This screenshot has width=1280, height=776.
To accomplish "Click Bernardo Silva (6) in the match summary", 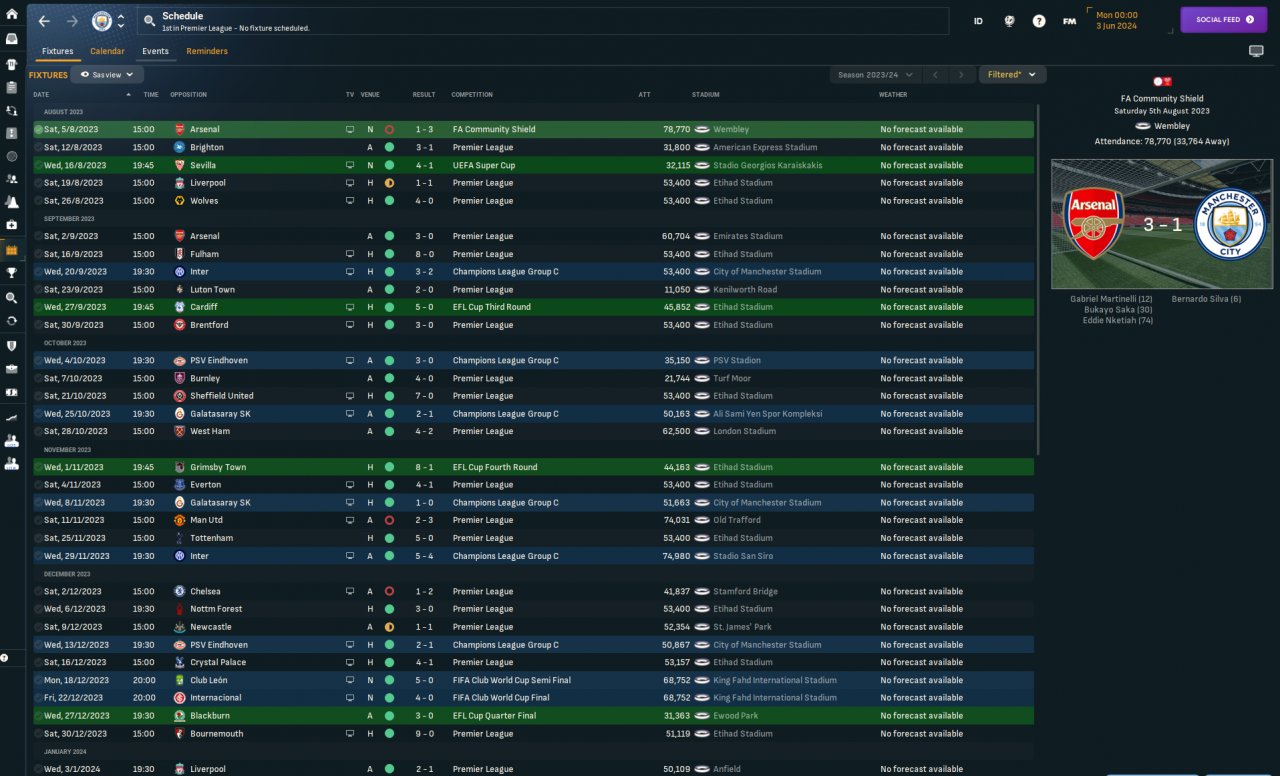I will pos(1207,299).
